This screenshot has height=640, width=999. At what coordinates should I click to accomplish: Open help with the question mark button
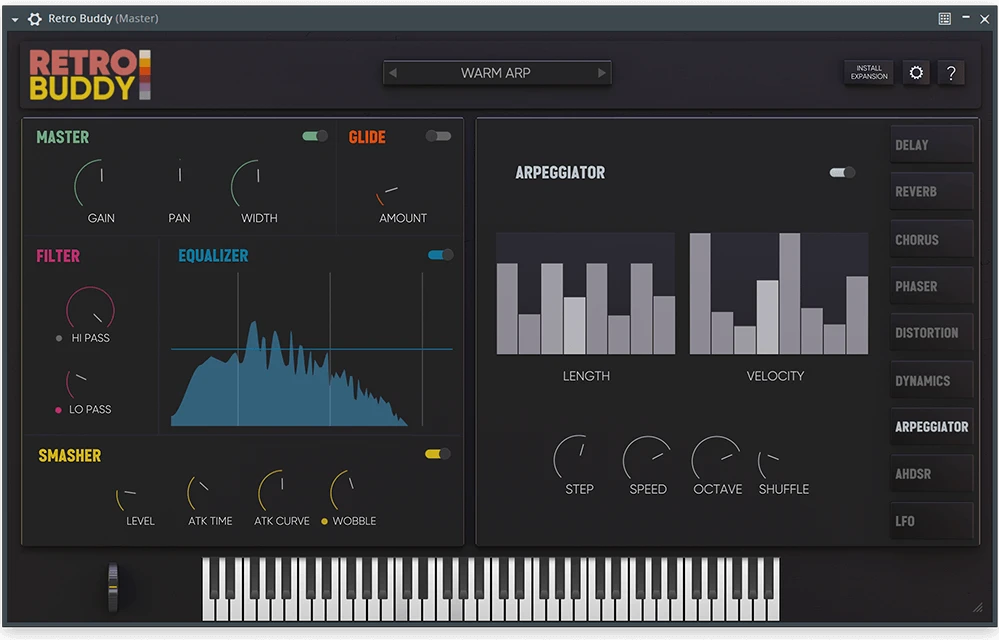(951, 73)
